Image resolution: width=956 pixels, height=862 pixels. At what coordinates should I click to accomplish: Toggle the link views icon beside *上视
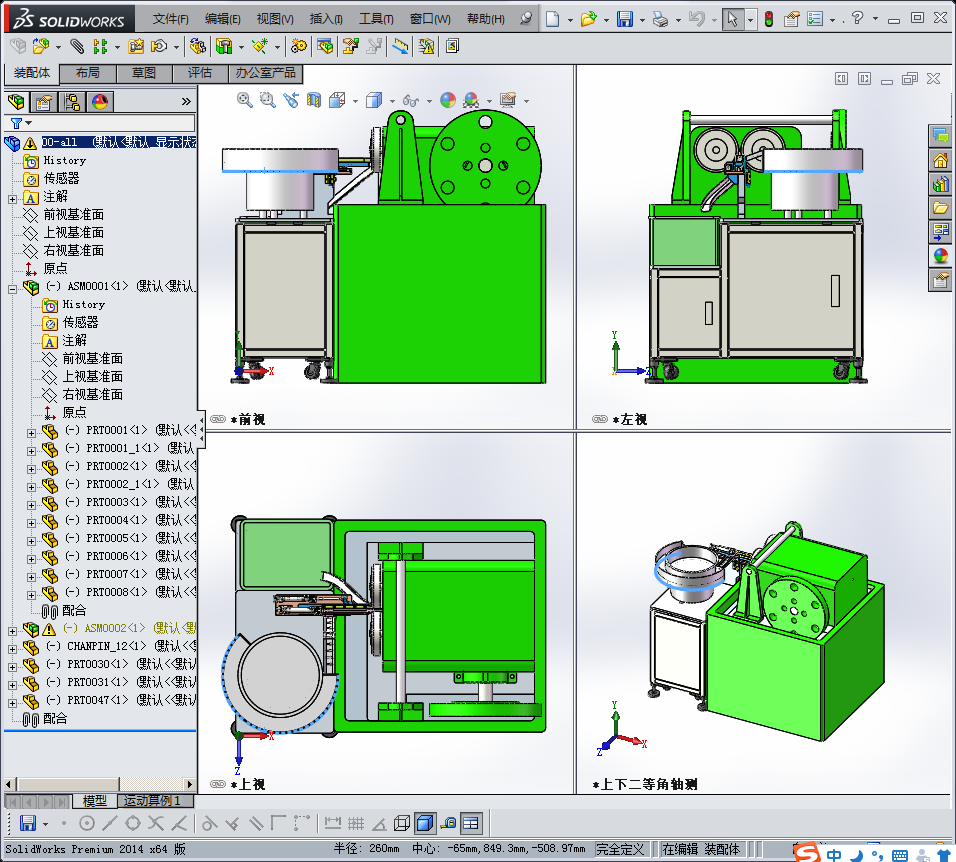218,784
